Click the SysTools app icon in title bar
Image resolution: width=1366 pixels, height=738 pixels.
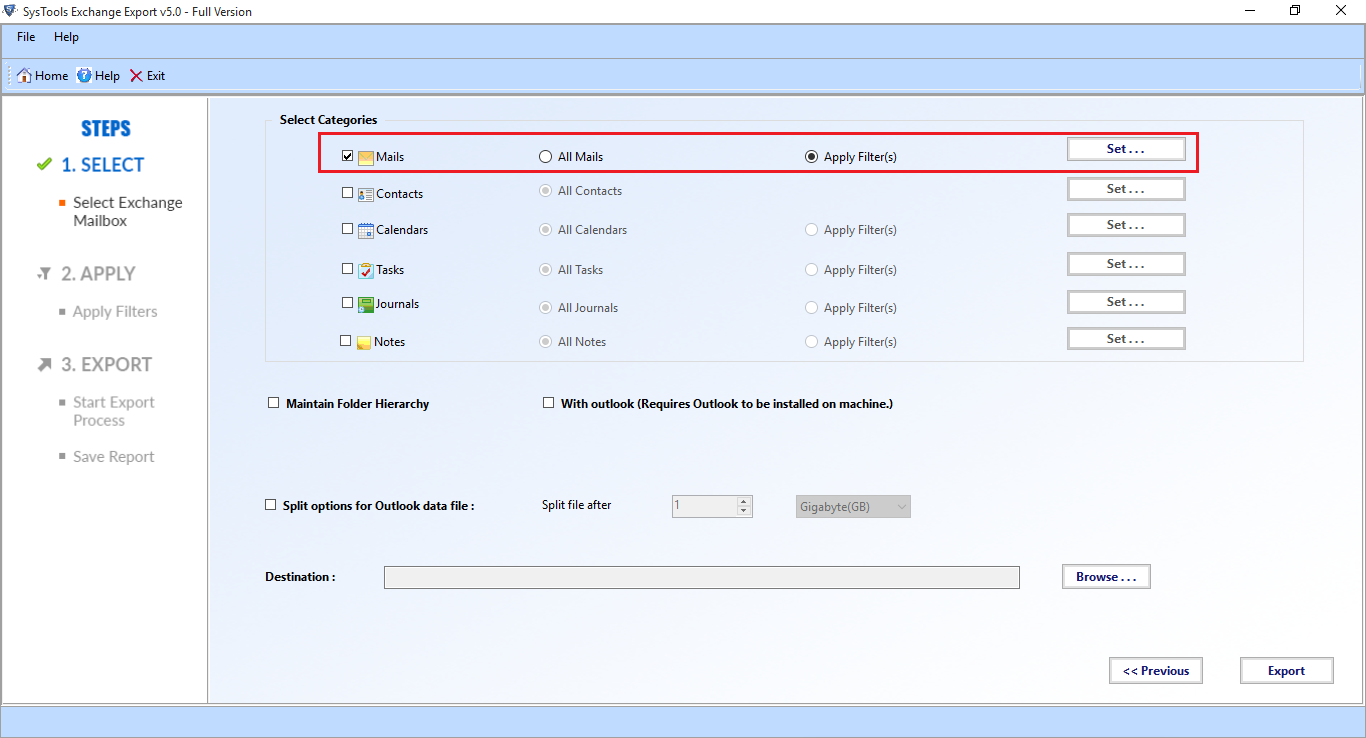point(11,11)
